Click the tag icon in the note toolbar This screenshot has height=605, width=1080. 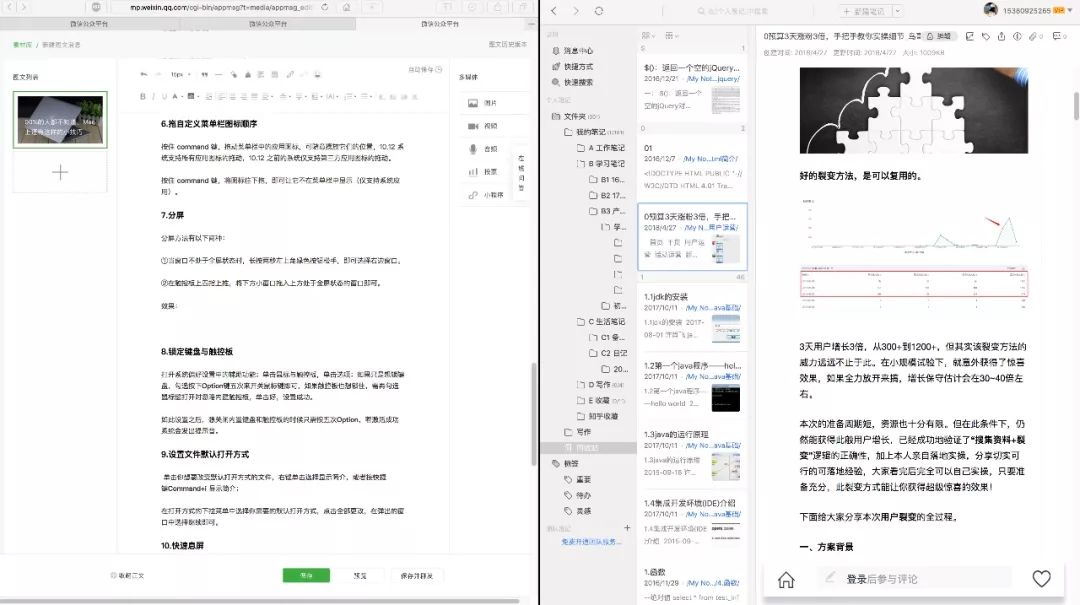[986, 36]
